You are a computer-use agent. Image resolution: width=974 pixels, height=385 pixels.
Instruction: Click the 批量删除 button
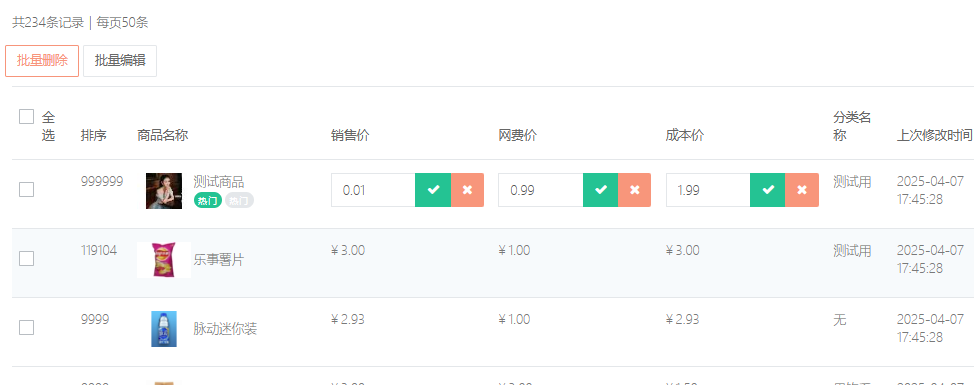pyautogui.click(x=42, y=61)
